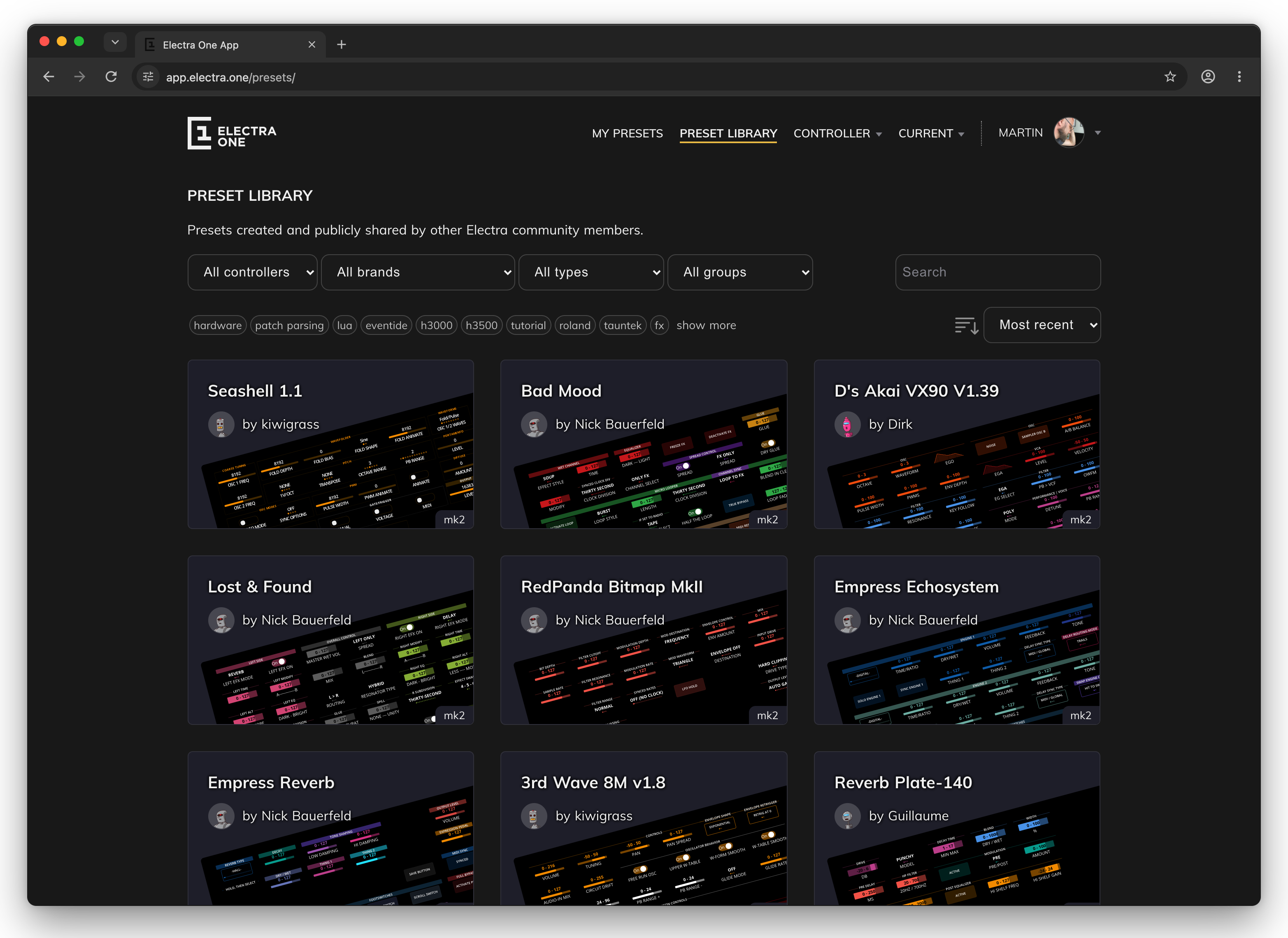Image resolution: width=1288 pixels, height=938 pixels.
Task: Filter by the tauntek tag
Action: [x=623, y=325]
